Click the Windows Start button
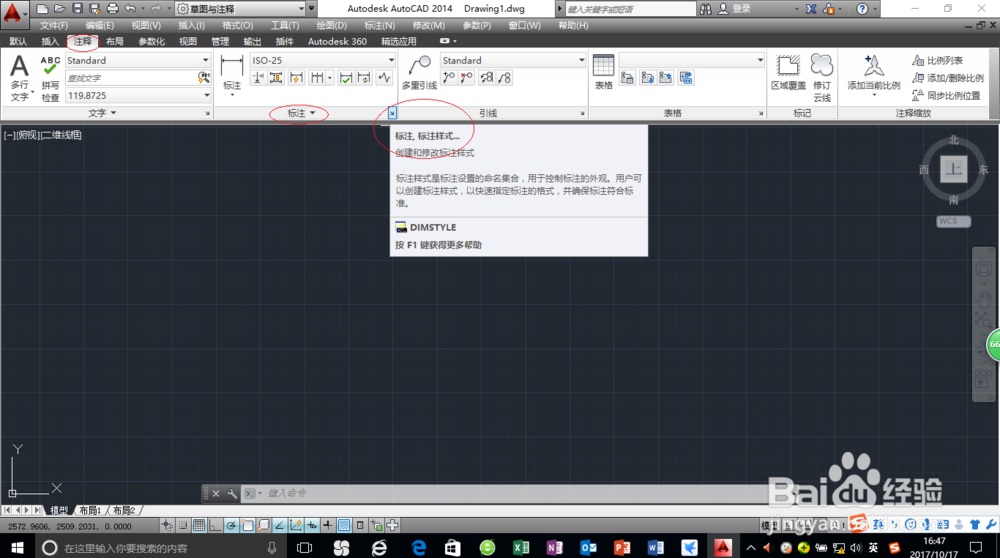 [17, 548]
